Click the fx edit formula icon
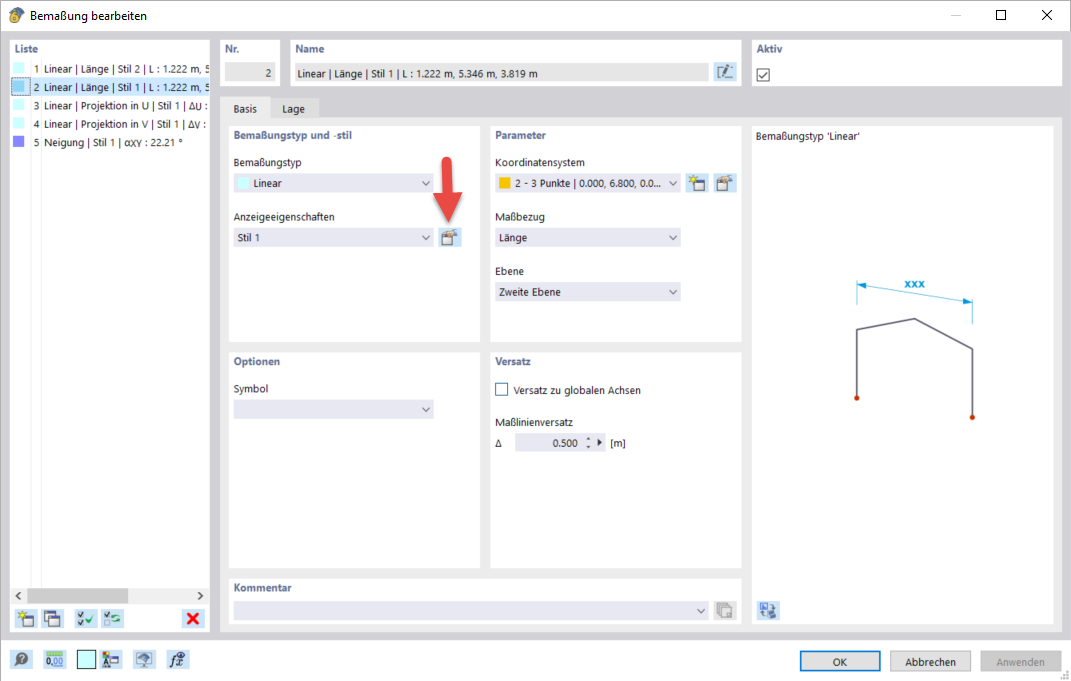Image resolution: width=1071 pixels, height=681 pixels. click(178, 659)
